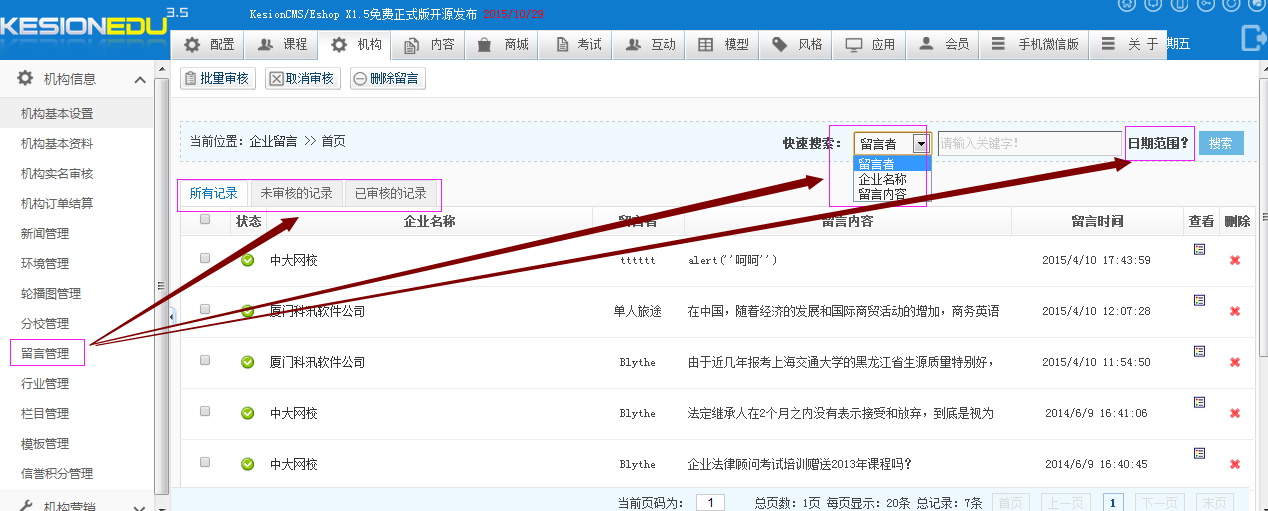Open the 留言者 quick search dropdown

point(920,144)
